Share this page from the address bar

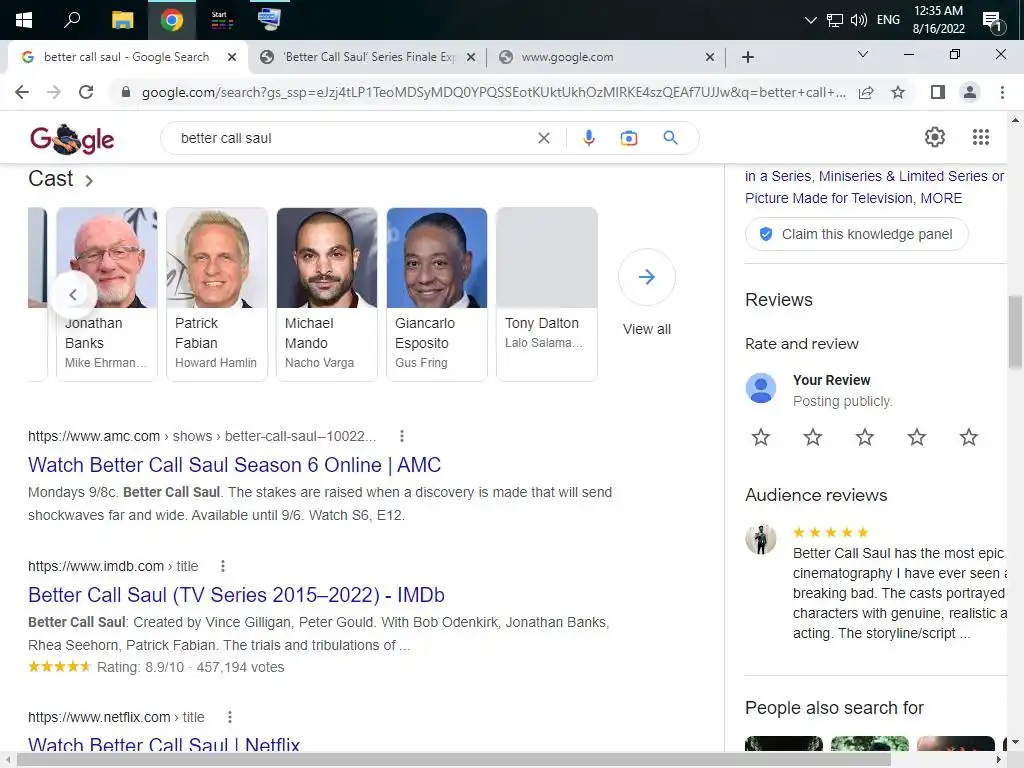click(866, 92)
